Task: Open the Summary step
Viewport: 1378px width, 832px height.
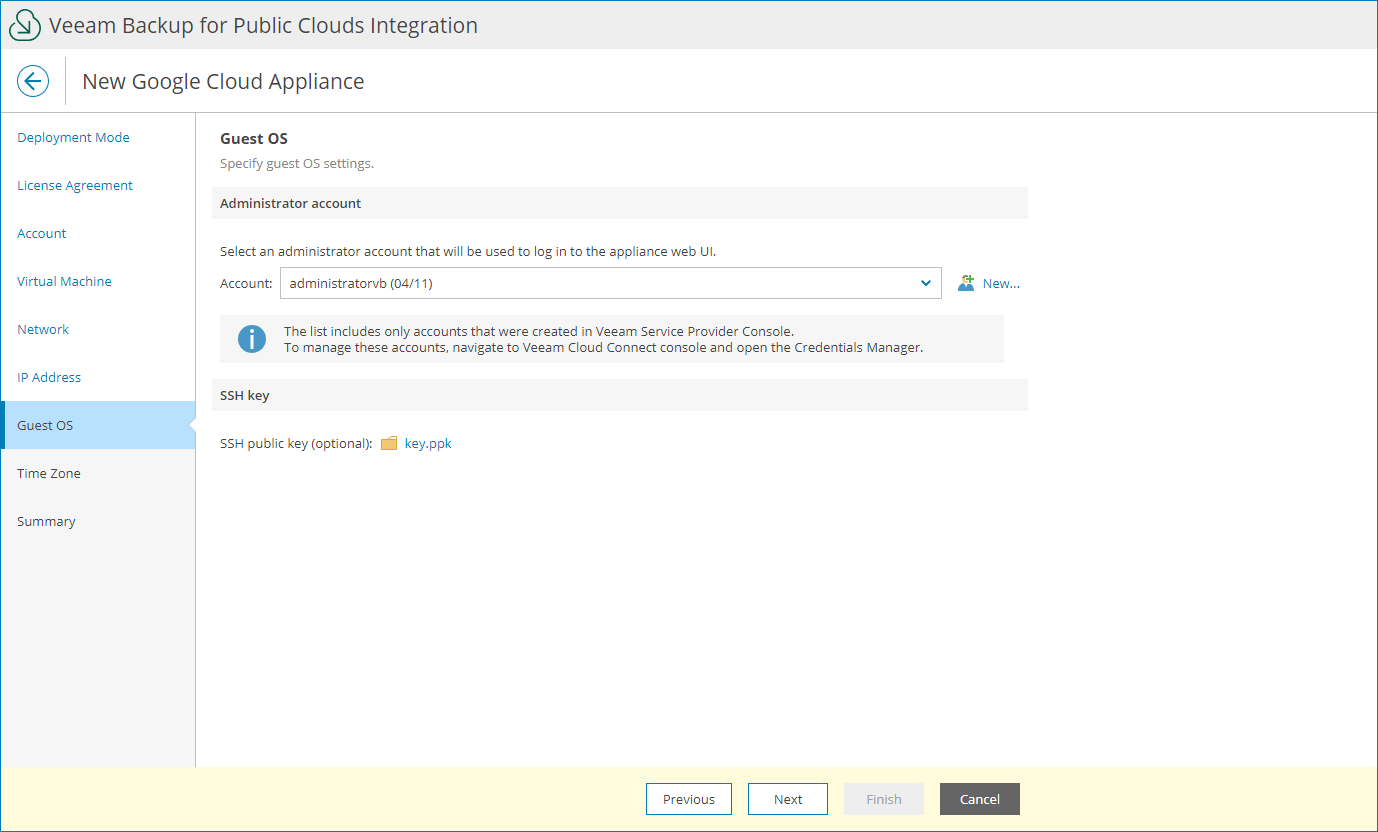Action: (x=46, y=521)
